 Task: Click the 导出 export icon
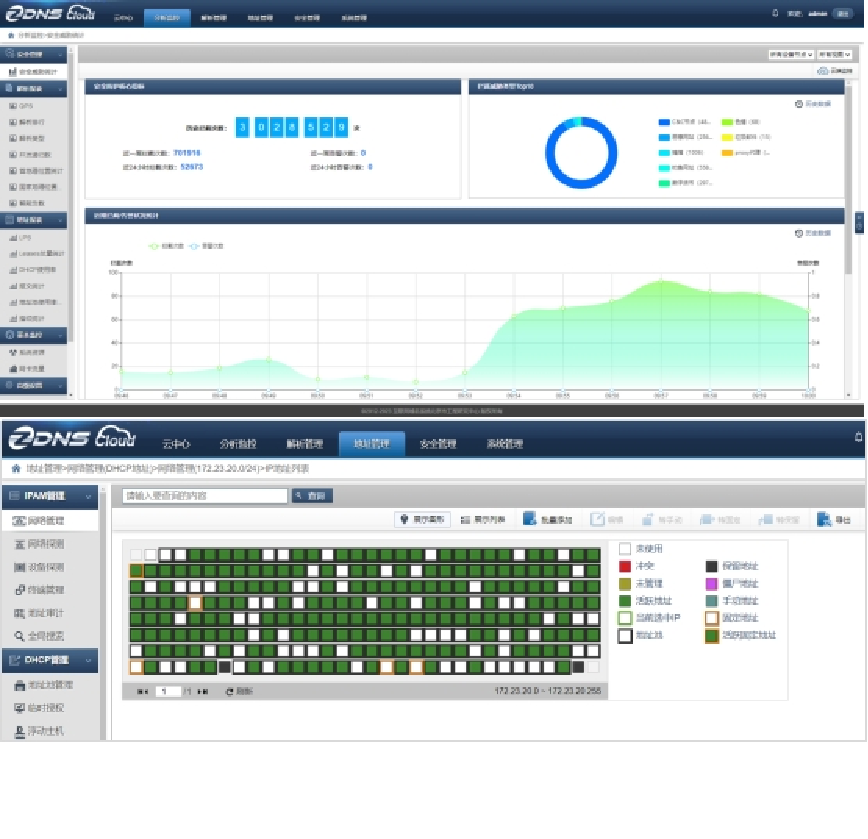[x=822, y=520]
